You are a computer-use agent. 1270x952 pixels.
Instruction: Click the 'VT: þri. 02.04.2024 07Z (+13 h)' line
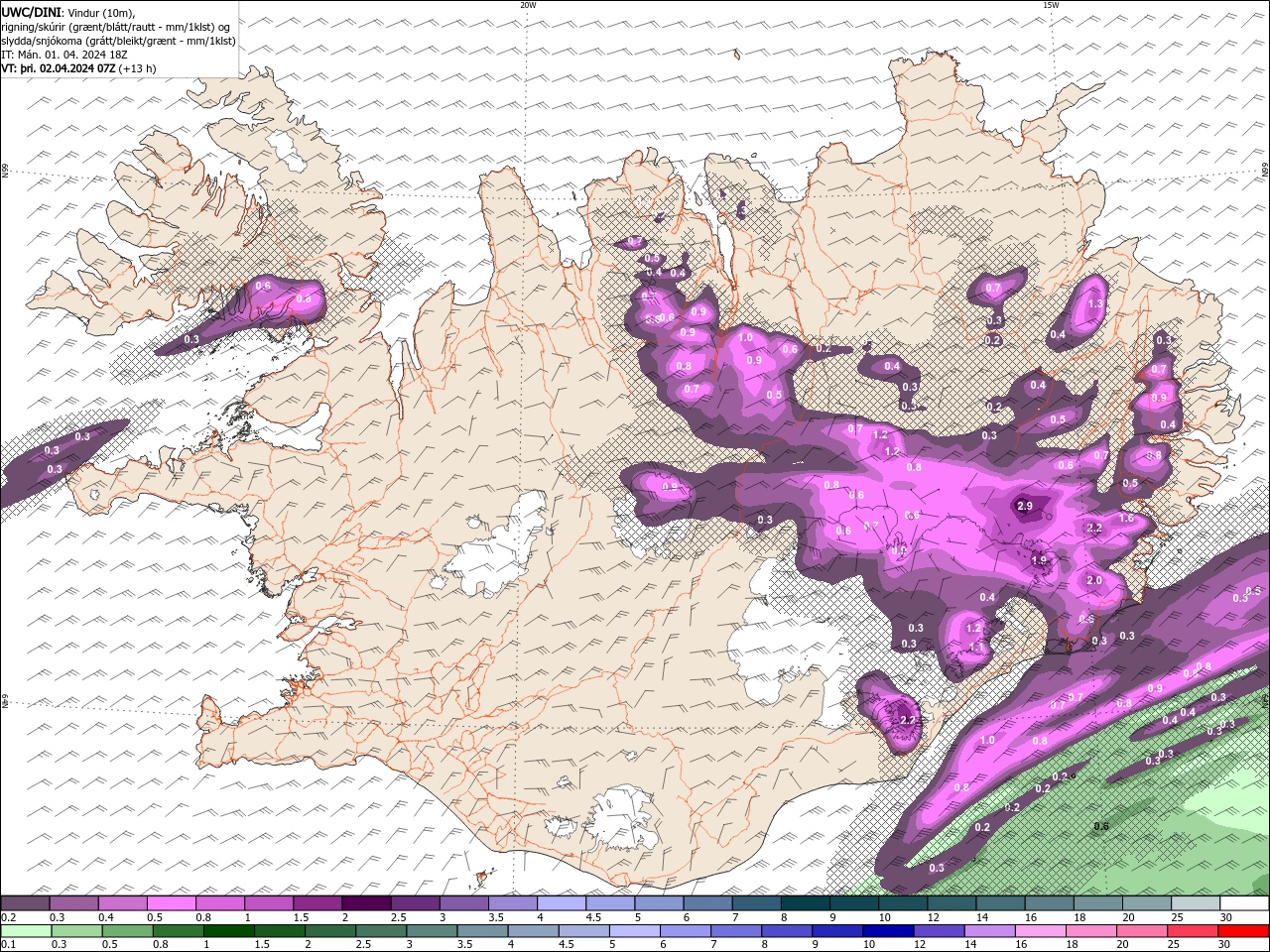tap(78, 68)
